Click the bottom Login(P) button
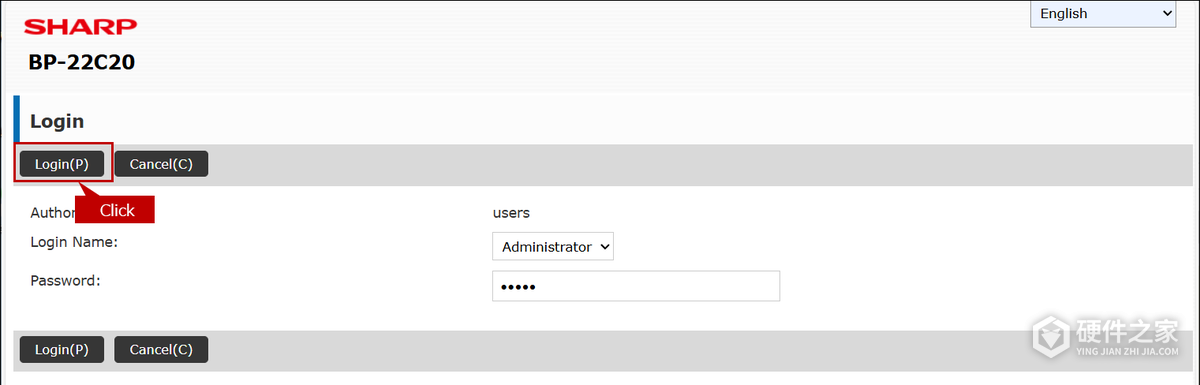This screenshot has height=385, width=1200. 62,349
